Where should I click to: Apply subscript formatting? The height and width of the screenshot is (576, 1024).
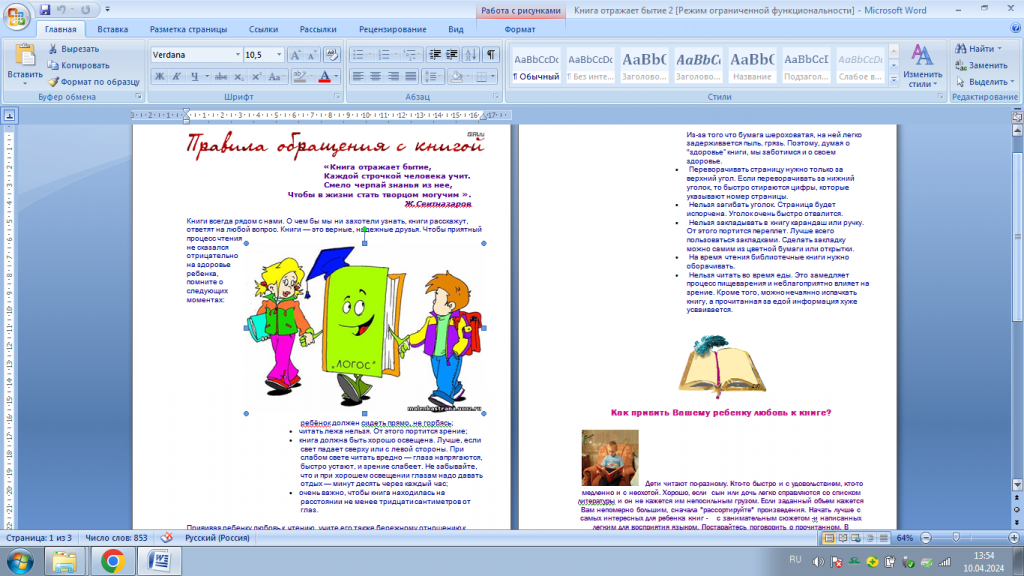(x=239, y=77)
